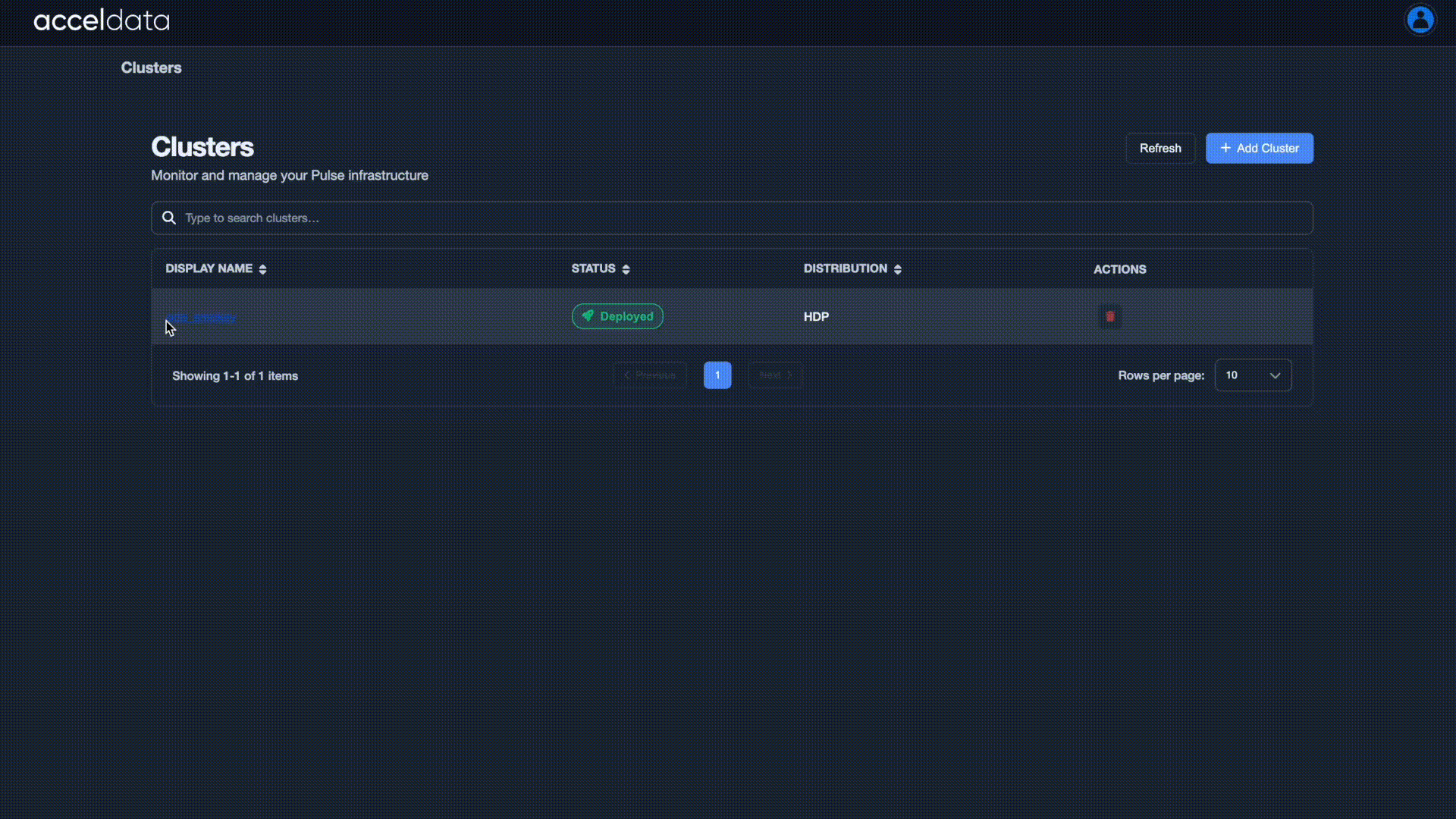Sort by Status arrows icon

pyautogui.click(x=626, y=269)
